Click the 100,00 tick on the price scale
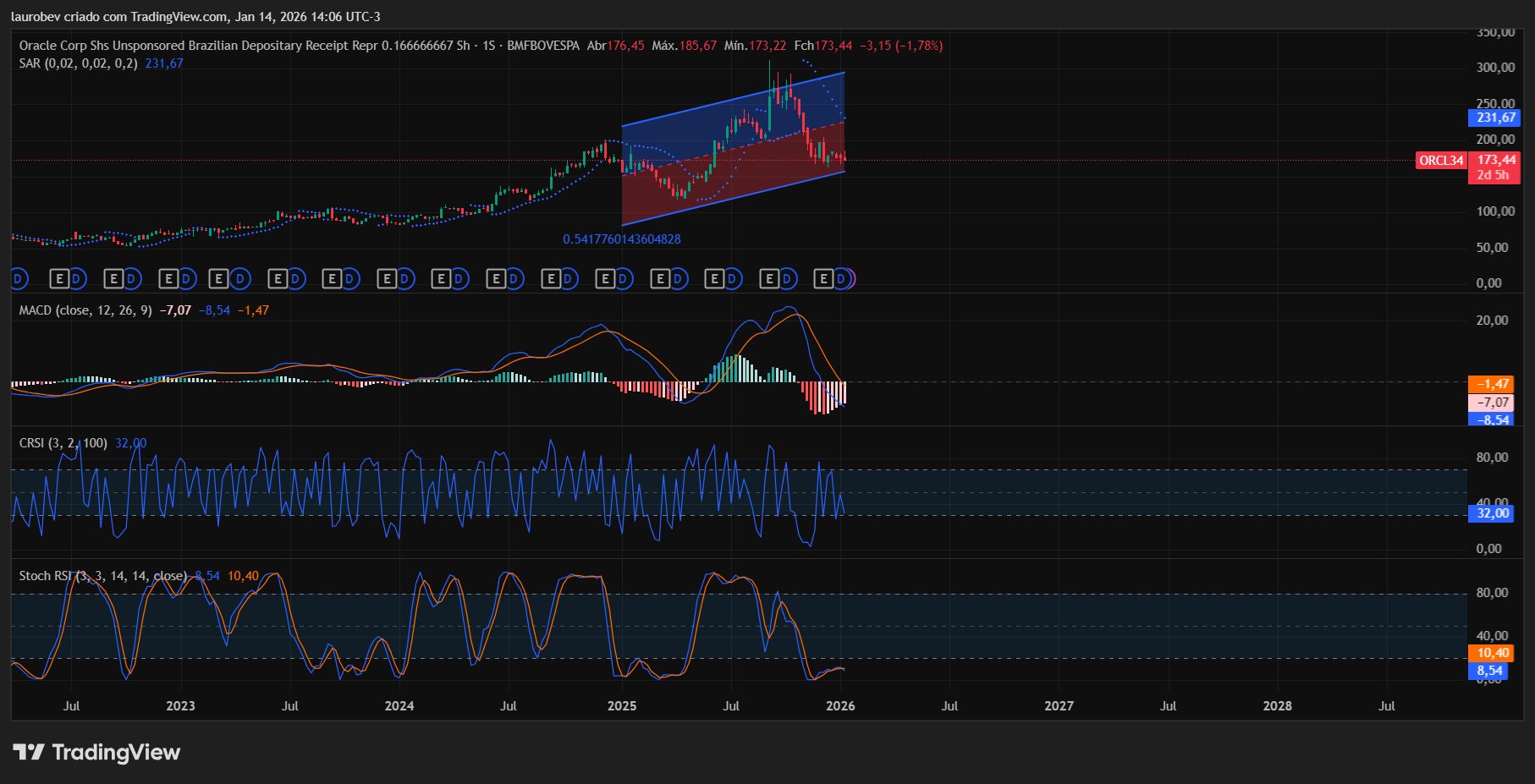Viewport: 1535px width, 784px height. (x=1495, y=211)
